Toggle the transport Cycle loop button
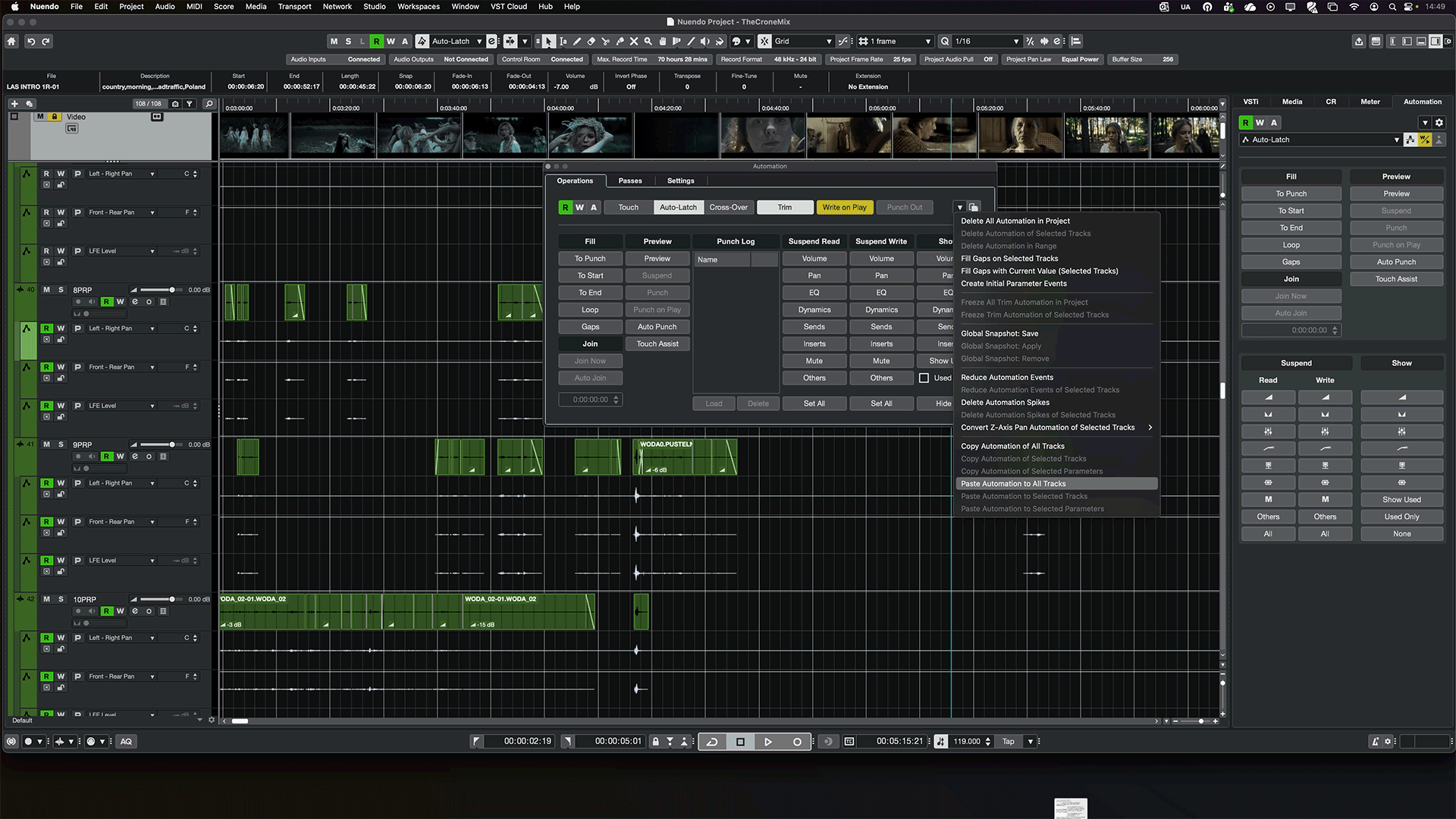The image size is (1456, 819). coord(712,742)
